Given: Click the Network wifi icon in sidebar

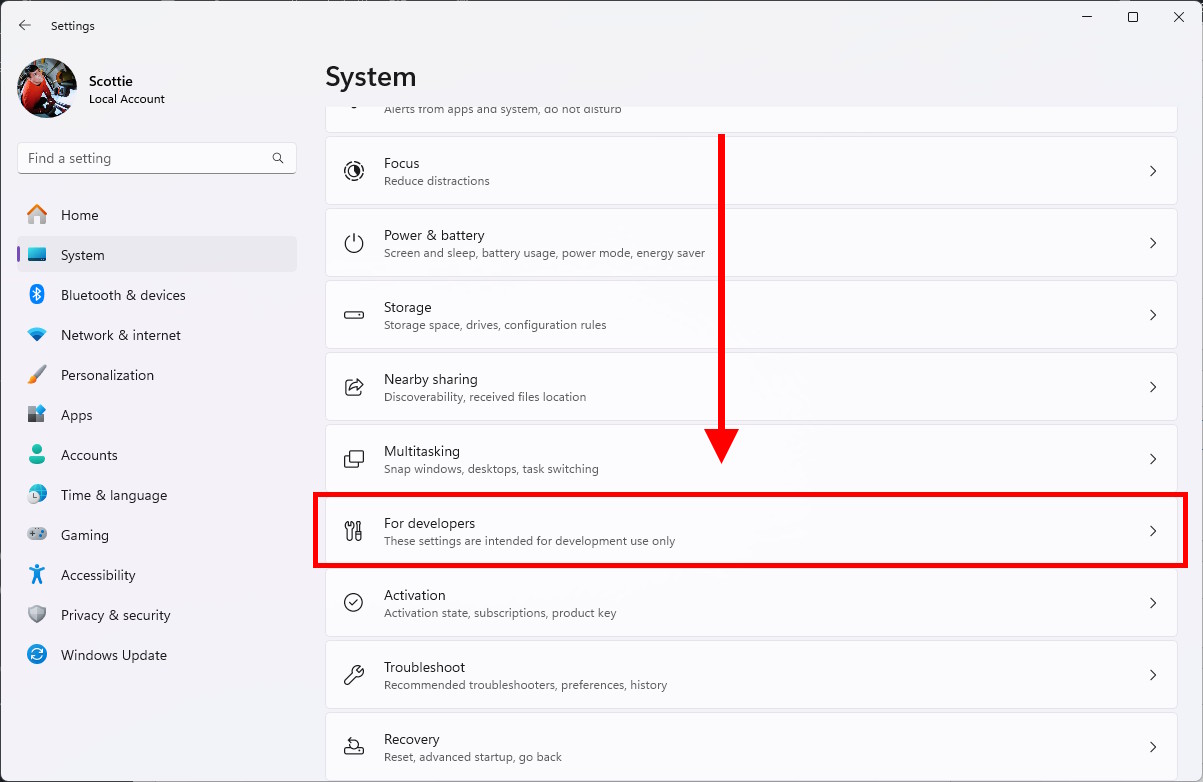Looking at the screenshot, I should (37, 335).
